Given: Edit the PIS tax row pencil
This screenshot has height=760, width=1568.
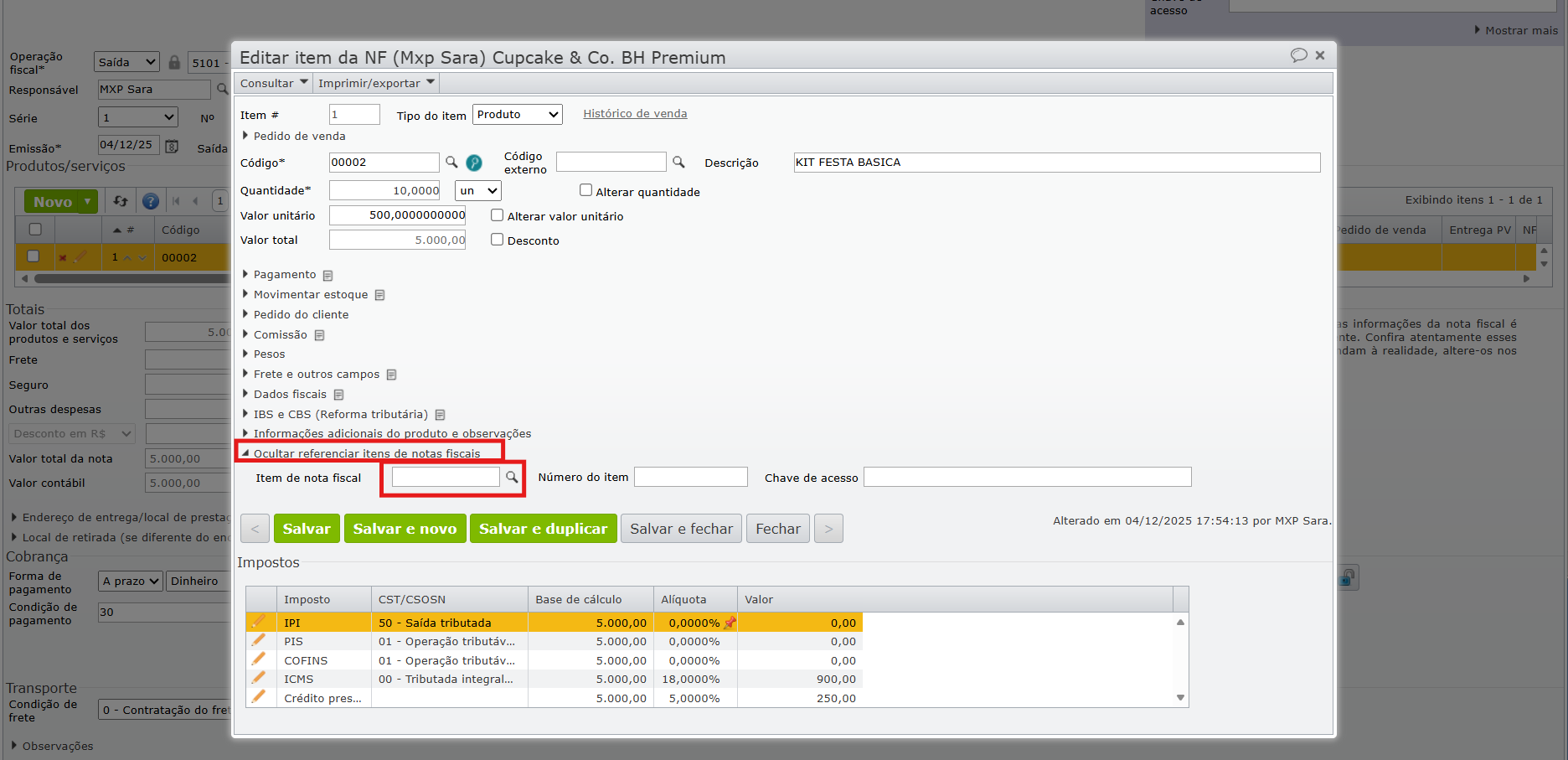Looking at the screenshot, I should [x=259, y=640].
